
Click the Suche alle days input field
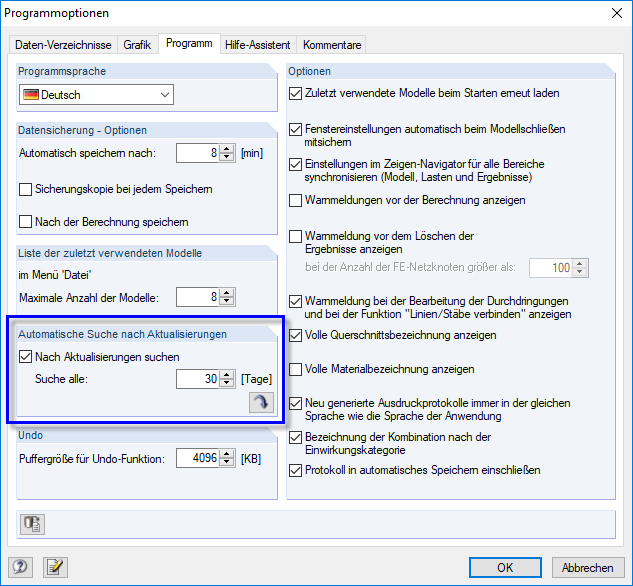(198, 379)
